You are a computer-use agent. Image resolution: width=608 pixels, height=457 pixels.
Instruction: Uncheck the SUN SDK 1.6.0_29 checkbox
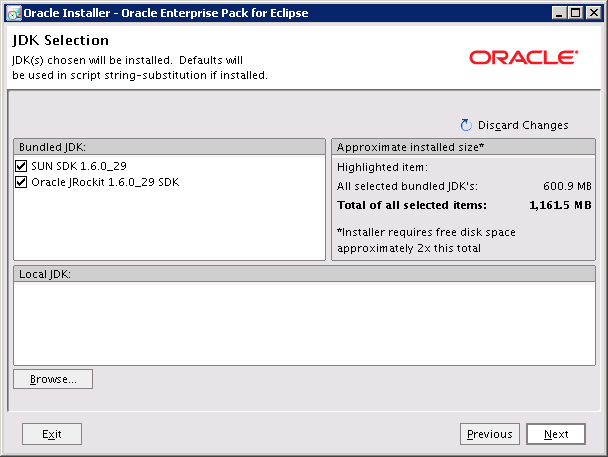(x=22, y=165)
